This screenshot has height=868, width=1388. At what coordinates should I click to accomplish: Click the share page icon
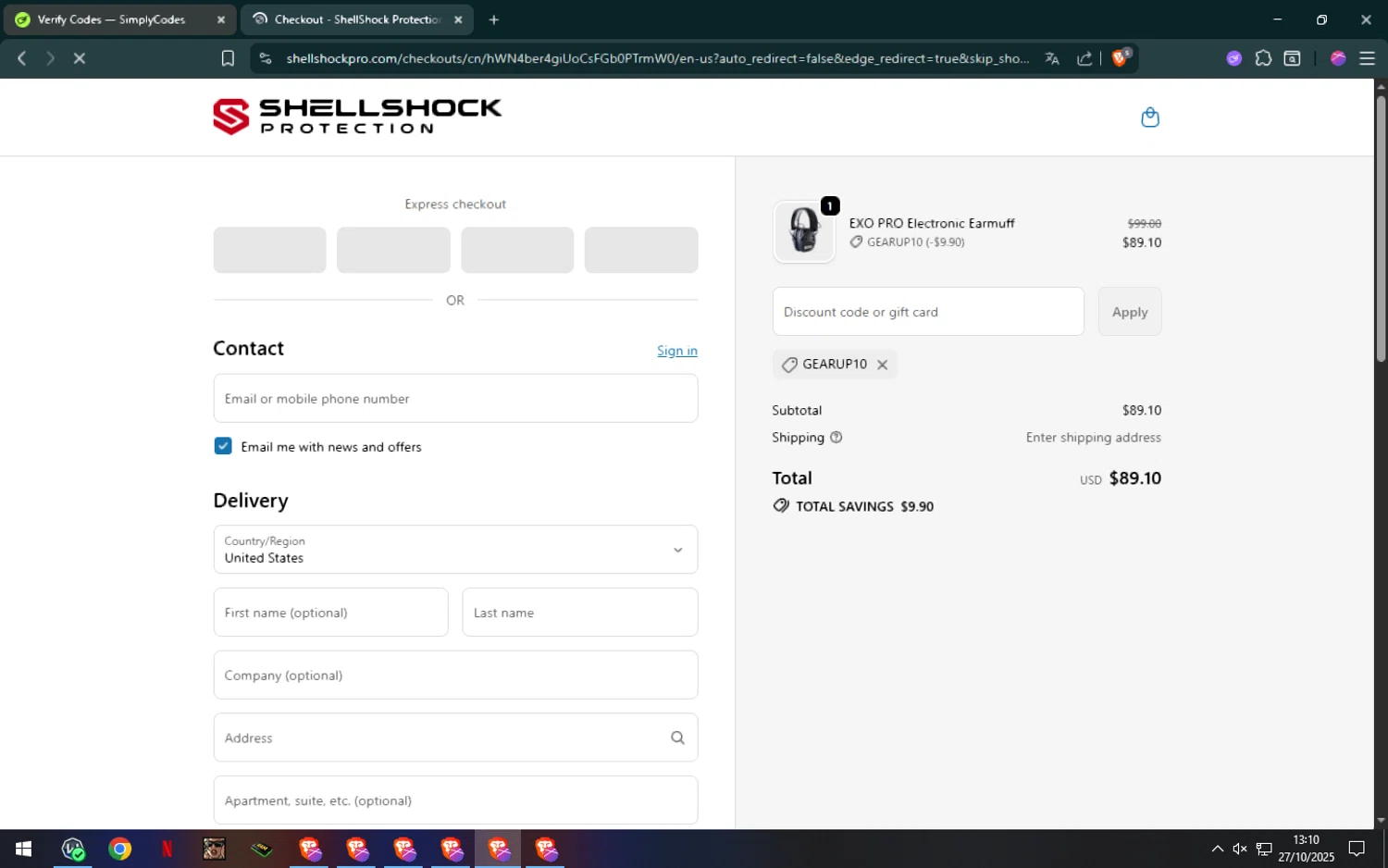coord(1084,58)
